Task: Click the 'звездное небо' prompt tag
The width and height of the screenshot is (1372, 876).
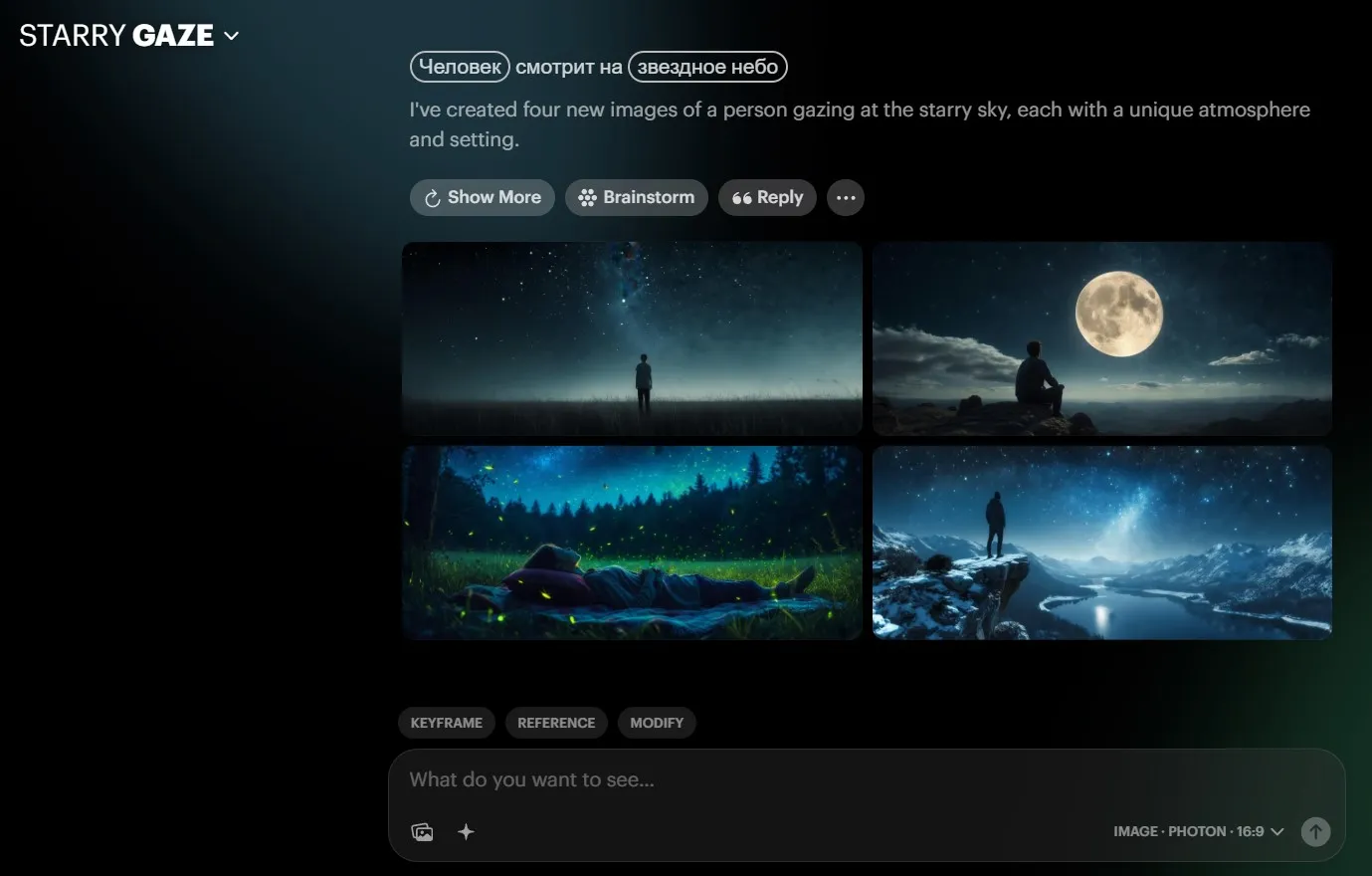Action: 707,67
